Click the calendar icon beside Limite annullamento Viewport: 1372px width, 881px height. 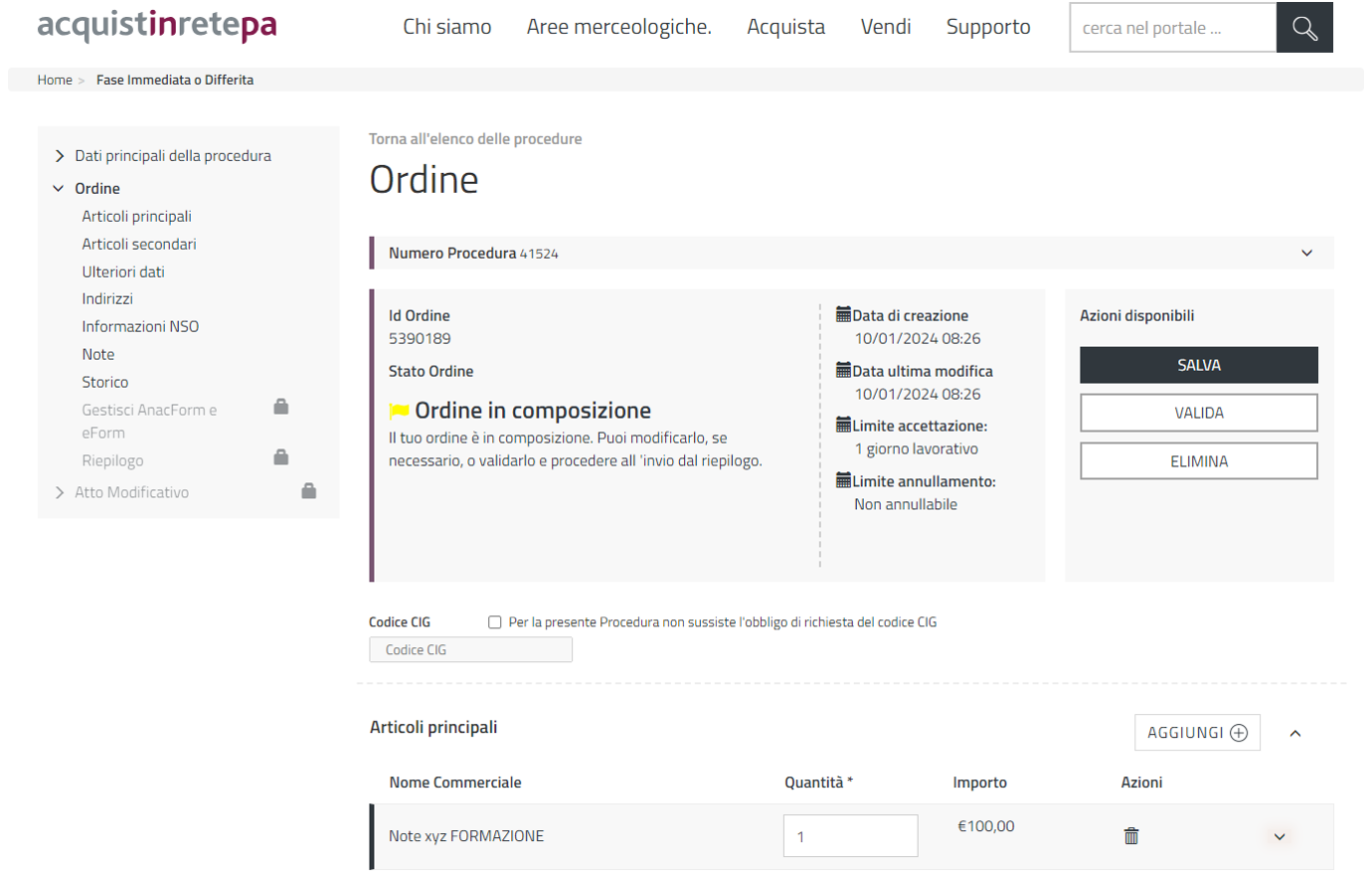pyautogui.click(x=843, y=480)
